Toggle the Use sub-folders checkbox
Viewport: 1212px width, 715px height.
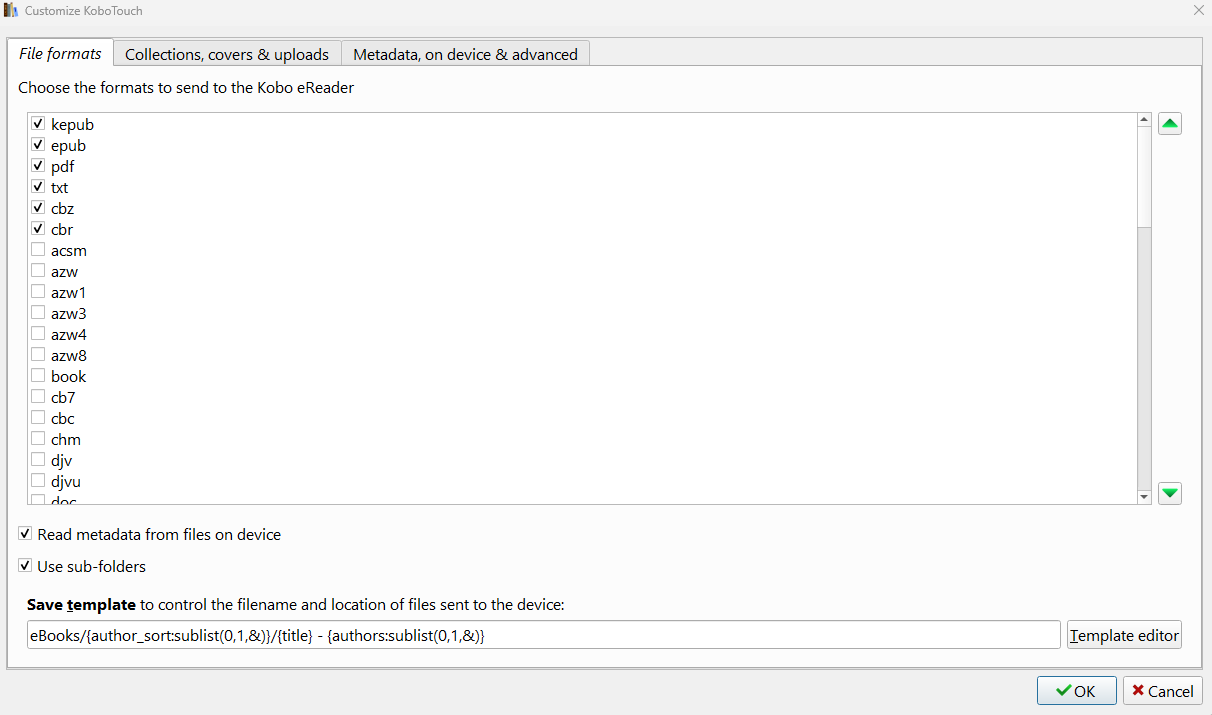(25, 566)
